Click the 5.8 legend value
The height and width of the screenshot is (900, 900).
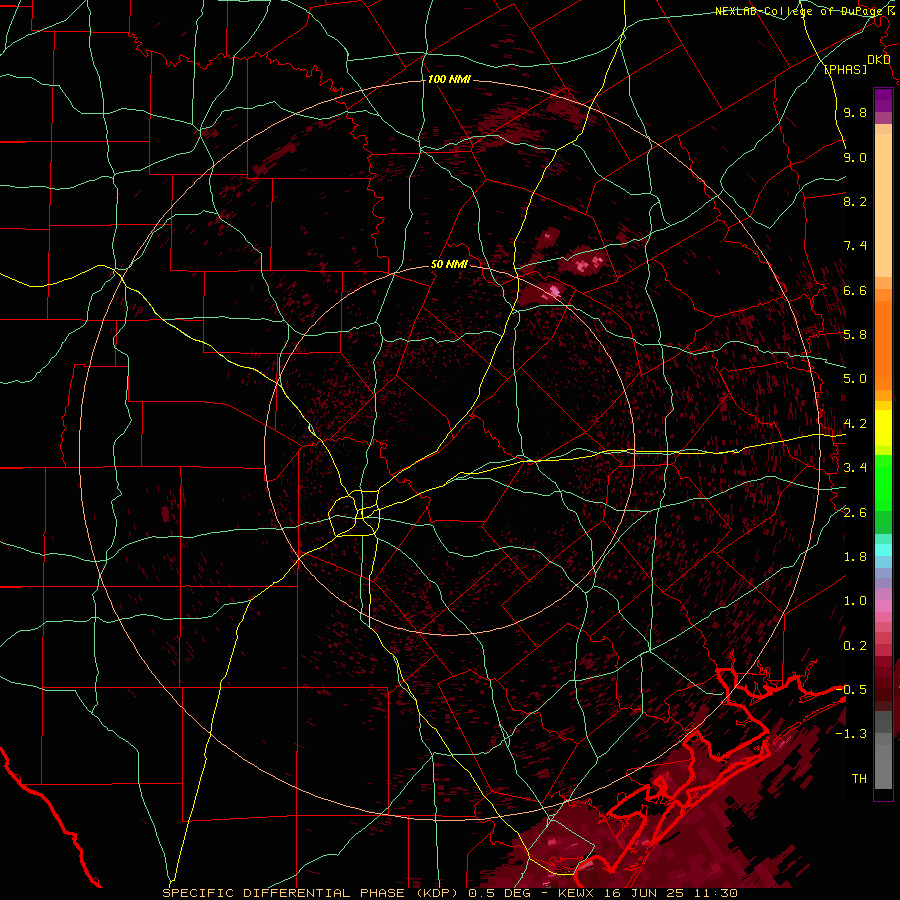pyautogui.click(x=855, y=335)
